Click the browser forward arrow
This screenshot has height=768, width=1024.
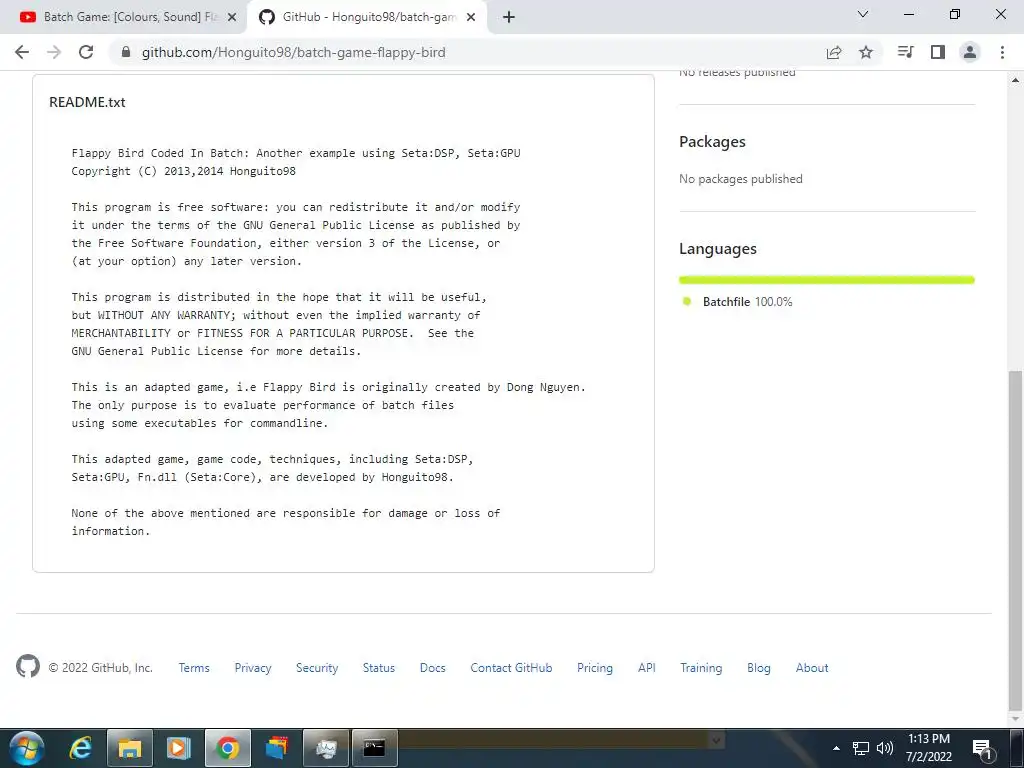54,52
